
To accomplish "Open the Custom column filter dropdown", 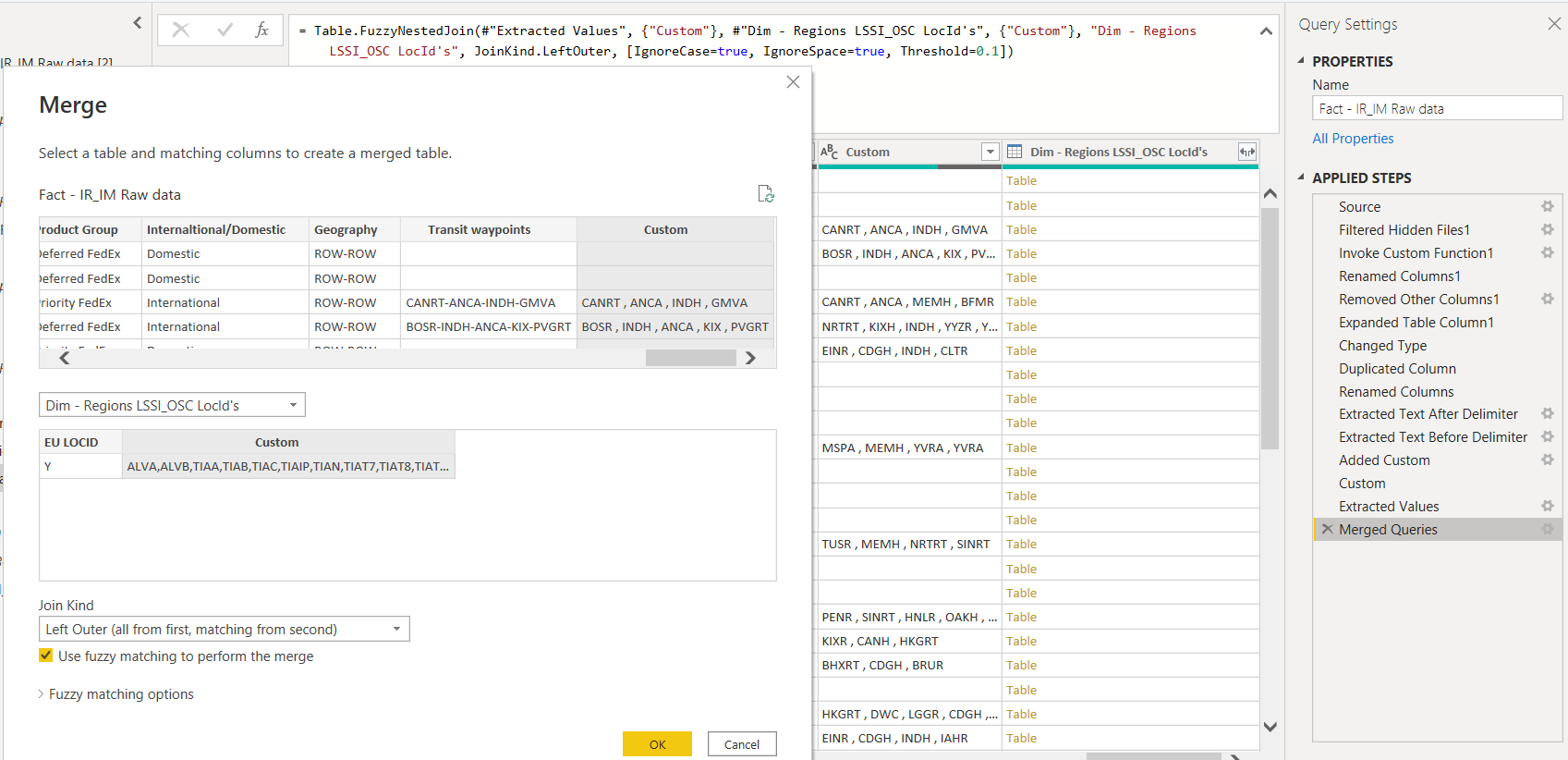I will coord(991,152).
